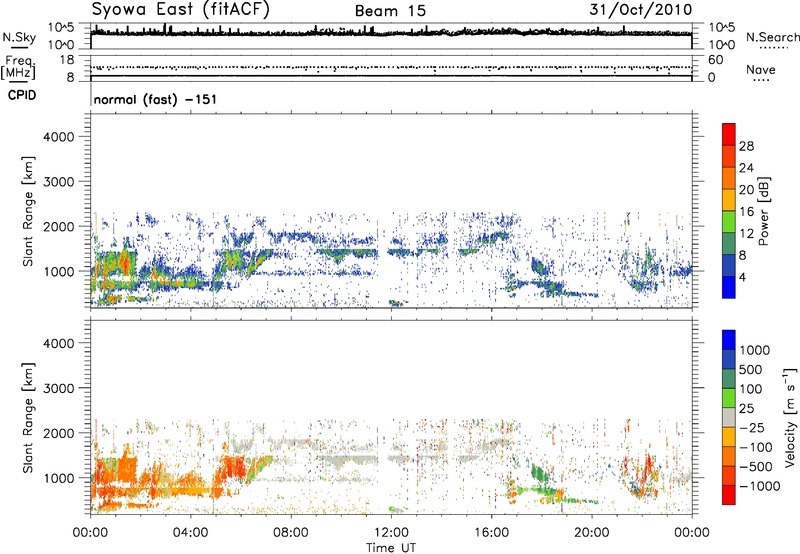
Task: Click the 'Time UT' axis title
Action: click(391, 548)
